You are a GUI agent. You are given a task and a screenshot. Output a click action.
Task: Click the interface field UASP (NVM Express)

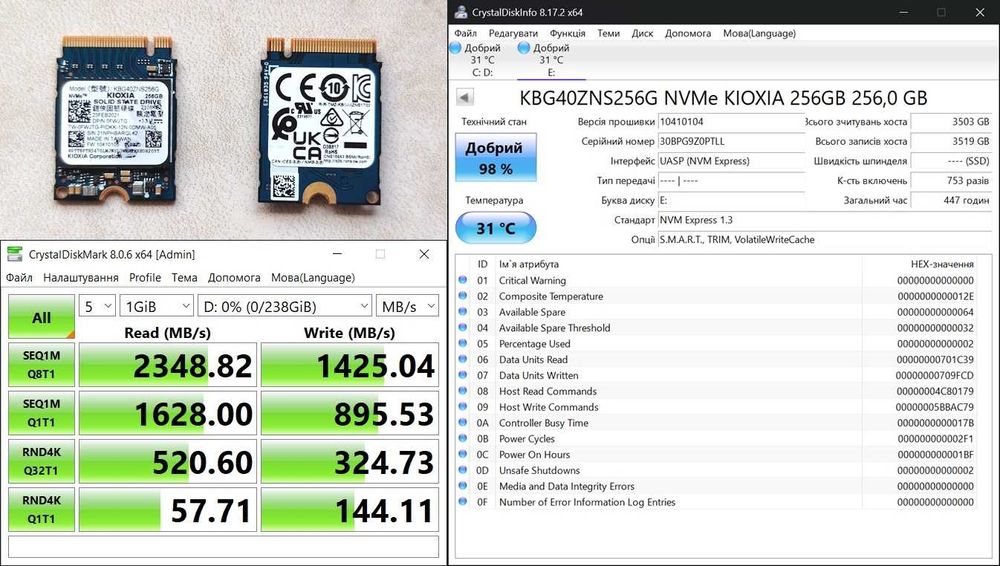(x=731, y=161)
